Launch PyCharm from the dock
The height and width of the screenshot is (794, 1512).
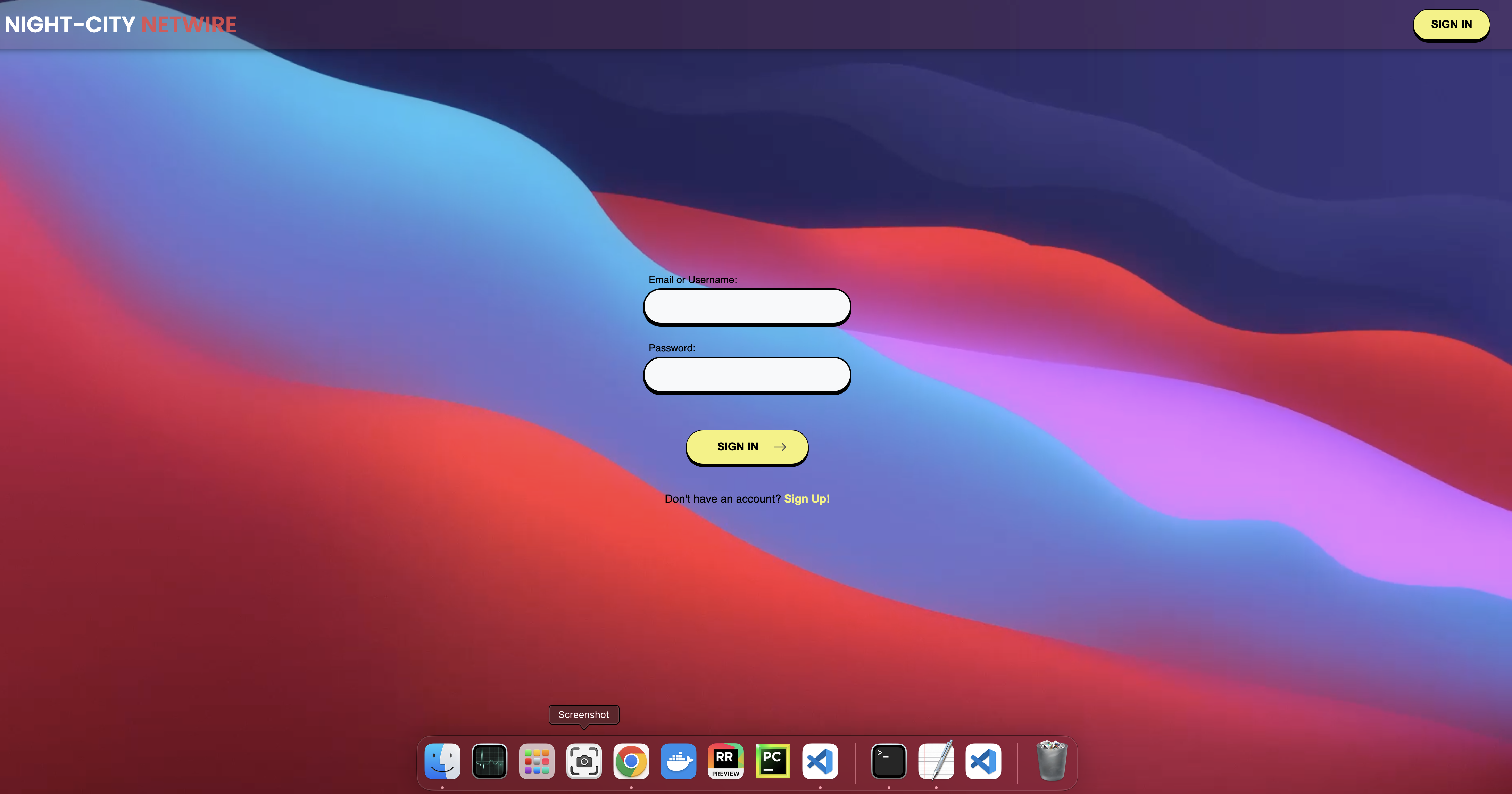point(772,761)
